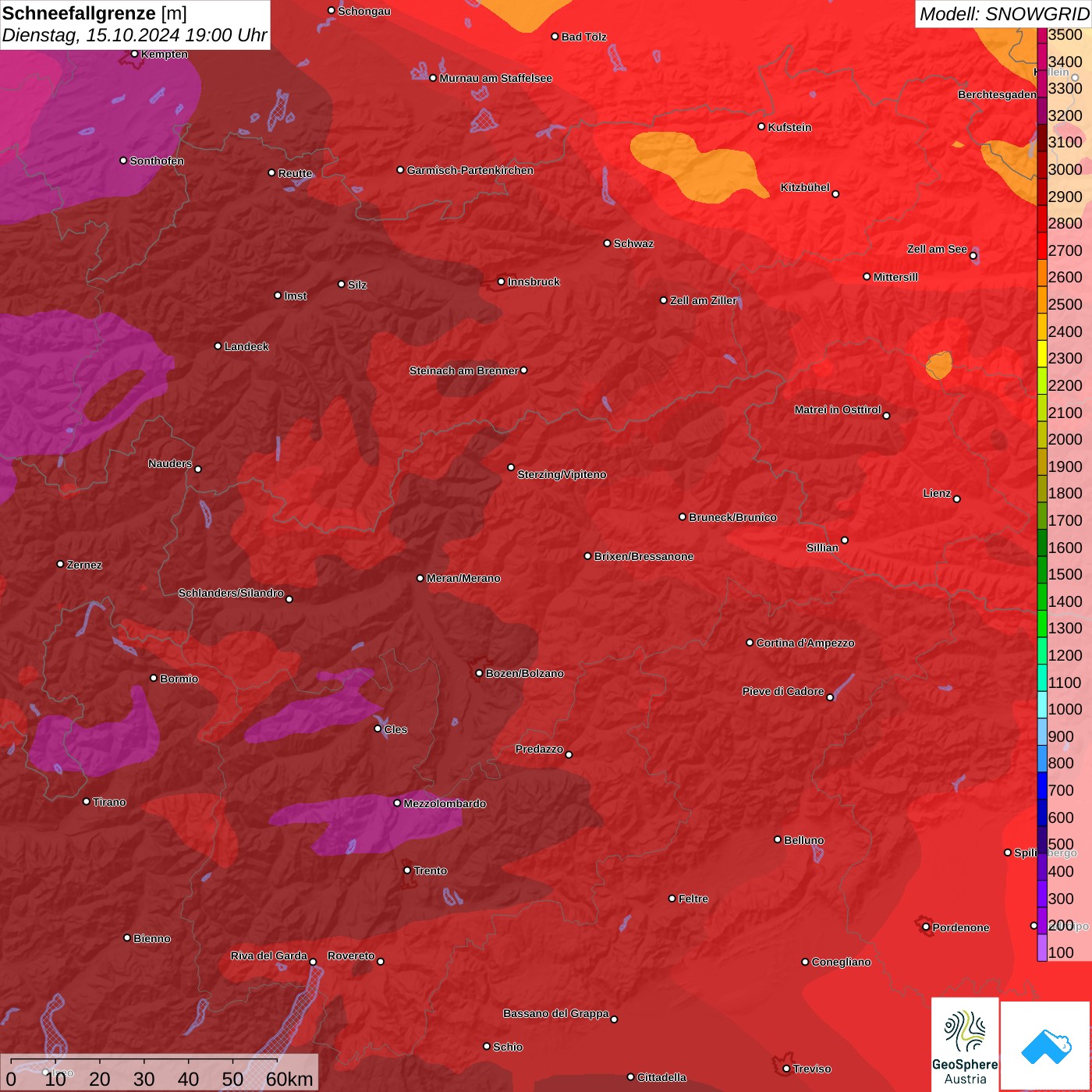The image size is (1092, 1092).
Task: Select the 'Mezzolombardo' label
Action: click(445, 803)
